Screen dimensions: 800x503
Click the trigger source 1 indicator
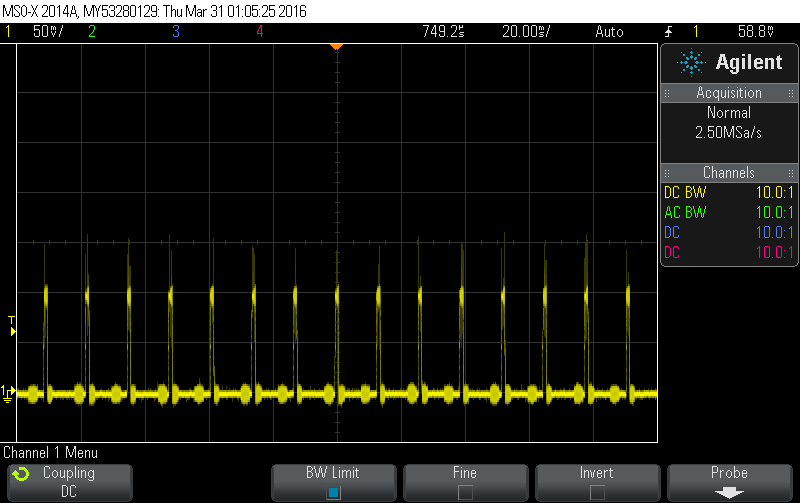pos(695,32)
